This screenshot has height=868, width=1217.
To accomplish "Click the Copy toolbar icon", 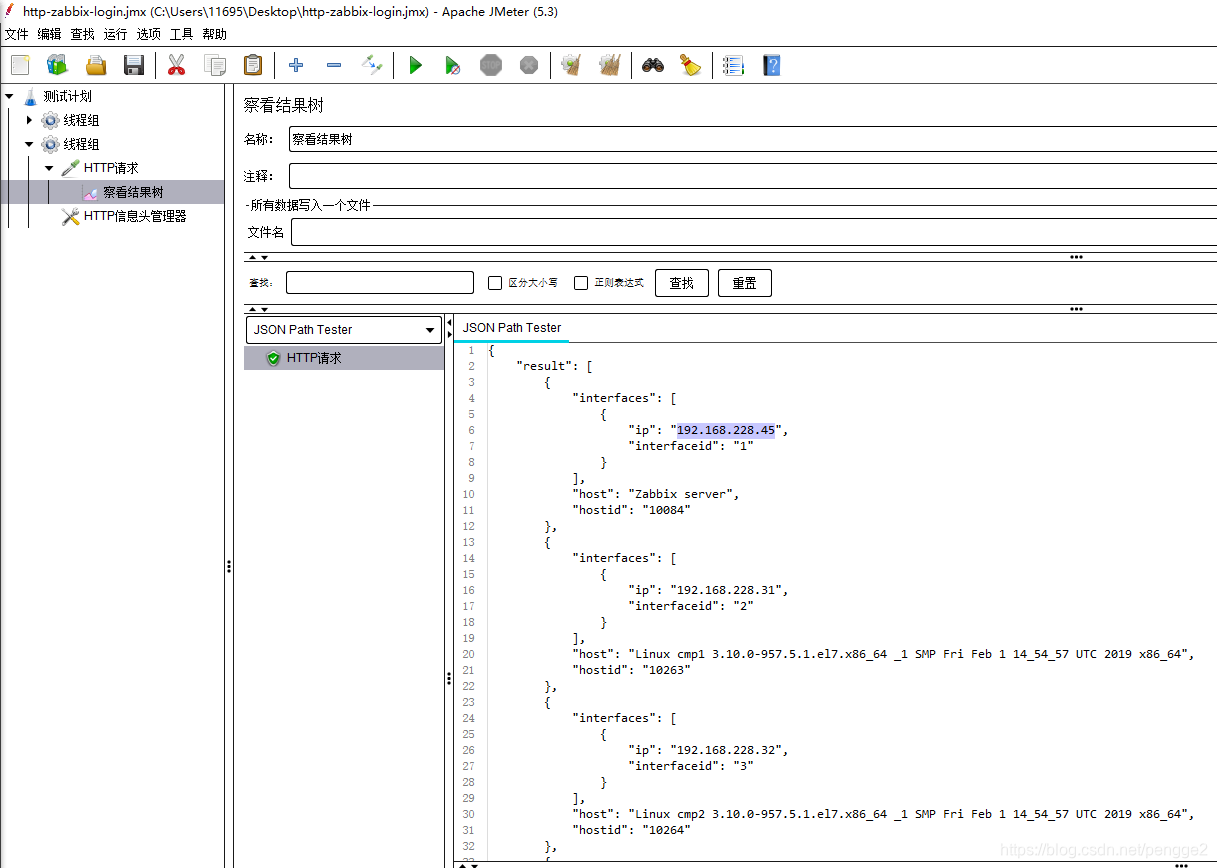I will point(215,65).
